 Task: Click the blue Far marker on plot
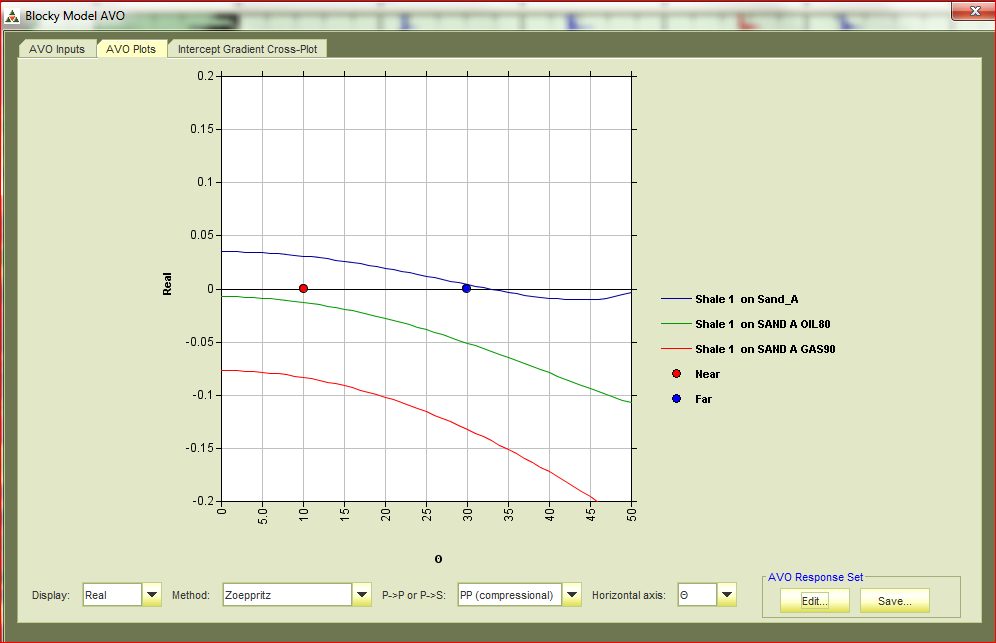pos(466,288)
